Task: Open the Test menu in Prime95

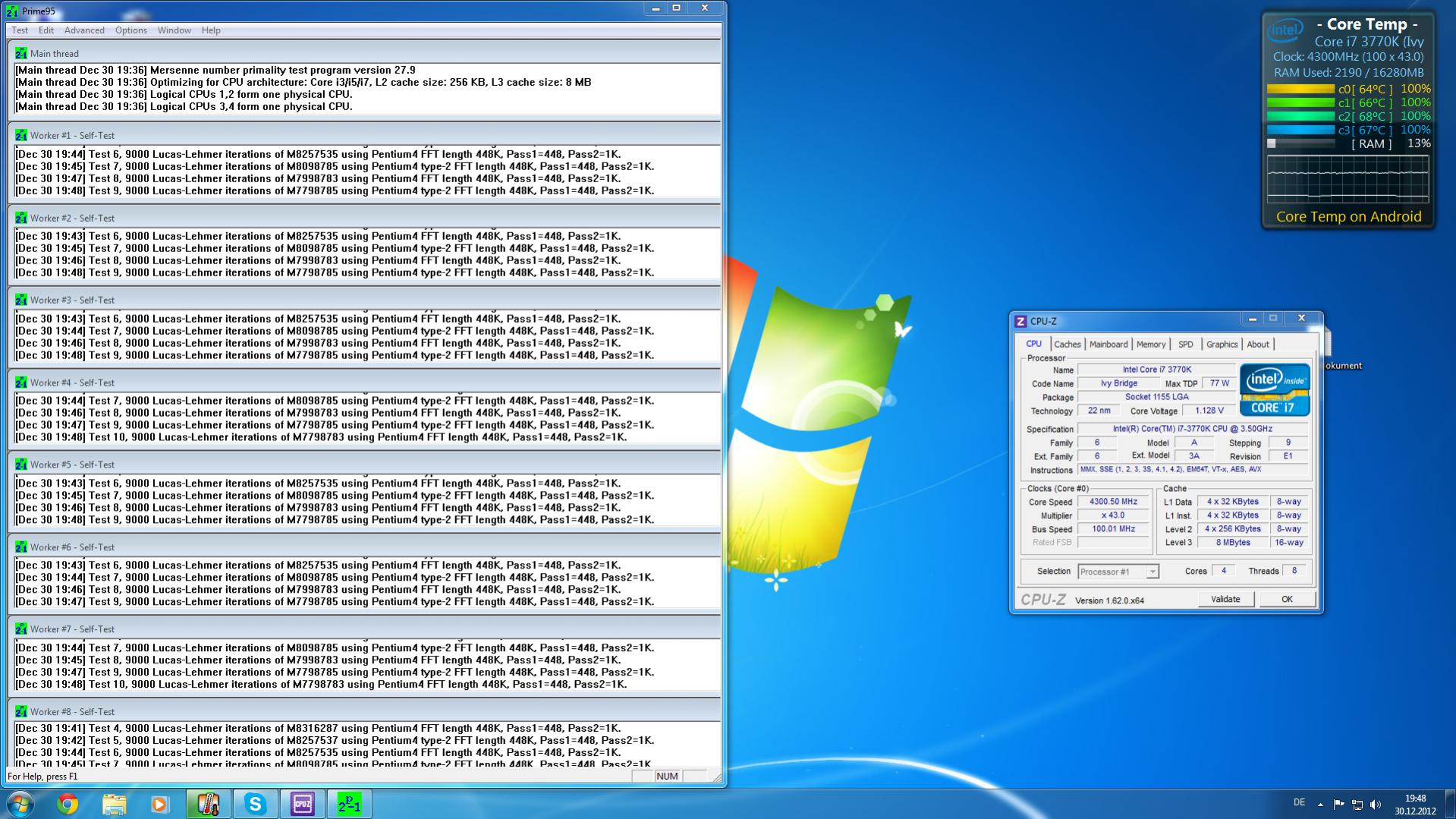Action: tap(20, 30)
